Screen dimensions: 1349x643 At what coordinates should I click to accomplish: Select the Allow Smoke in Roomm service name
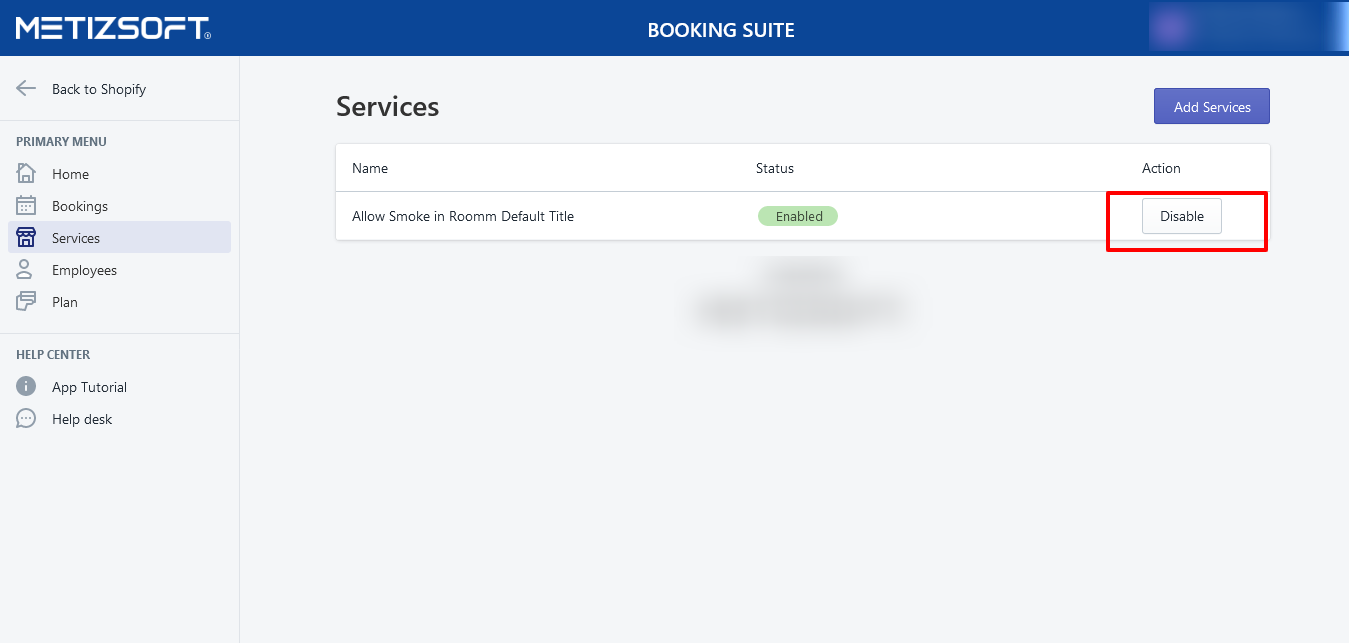pyautogui.click(x=463, y=216)
